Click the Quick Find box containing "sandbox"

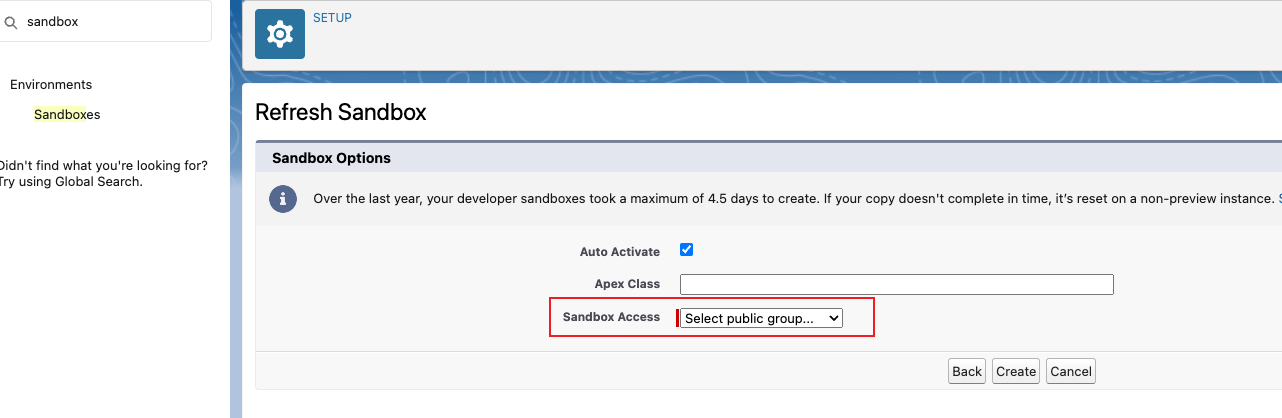(x=110, y=21)
